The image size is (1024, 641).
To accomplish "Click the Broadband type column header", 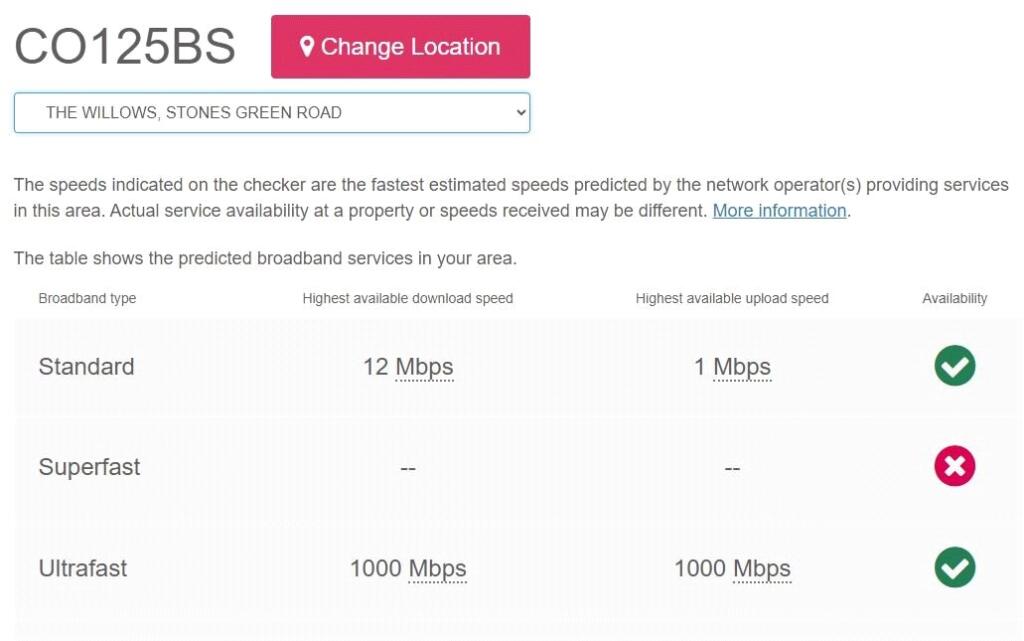I will click(87, 298).
